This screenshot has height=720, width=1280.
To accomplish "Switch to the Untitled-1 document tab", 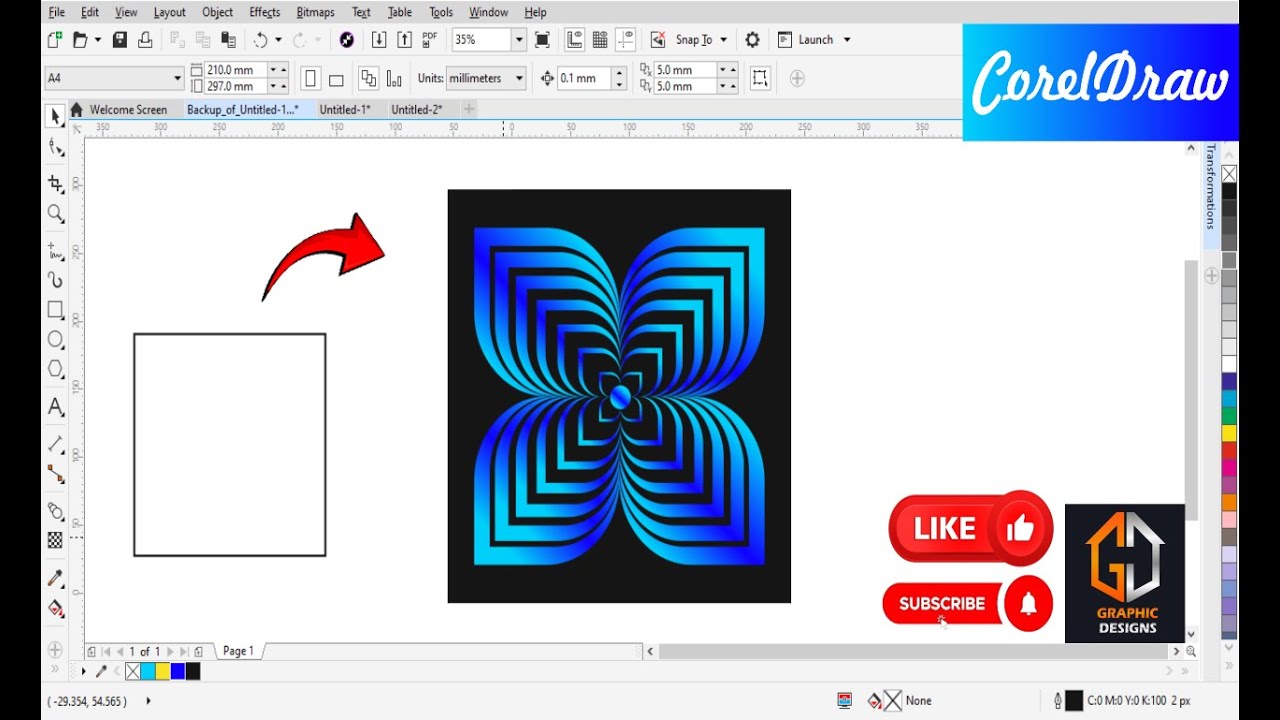I will pos(345,110).
